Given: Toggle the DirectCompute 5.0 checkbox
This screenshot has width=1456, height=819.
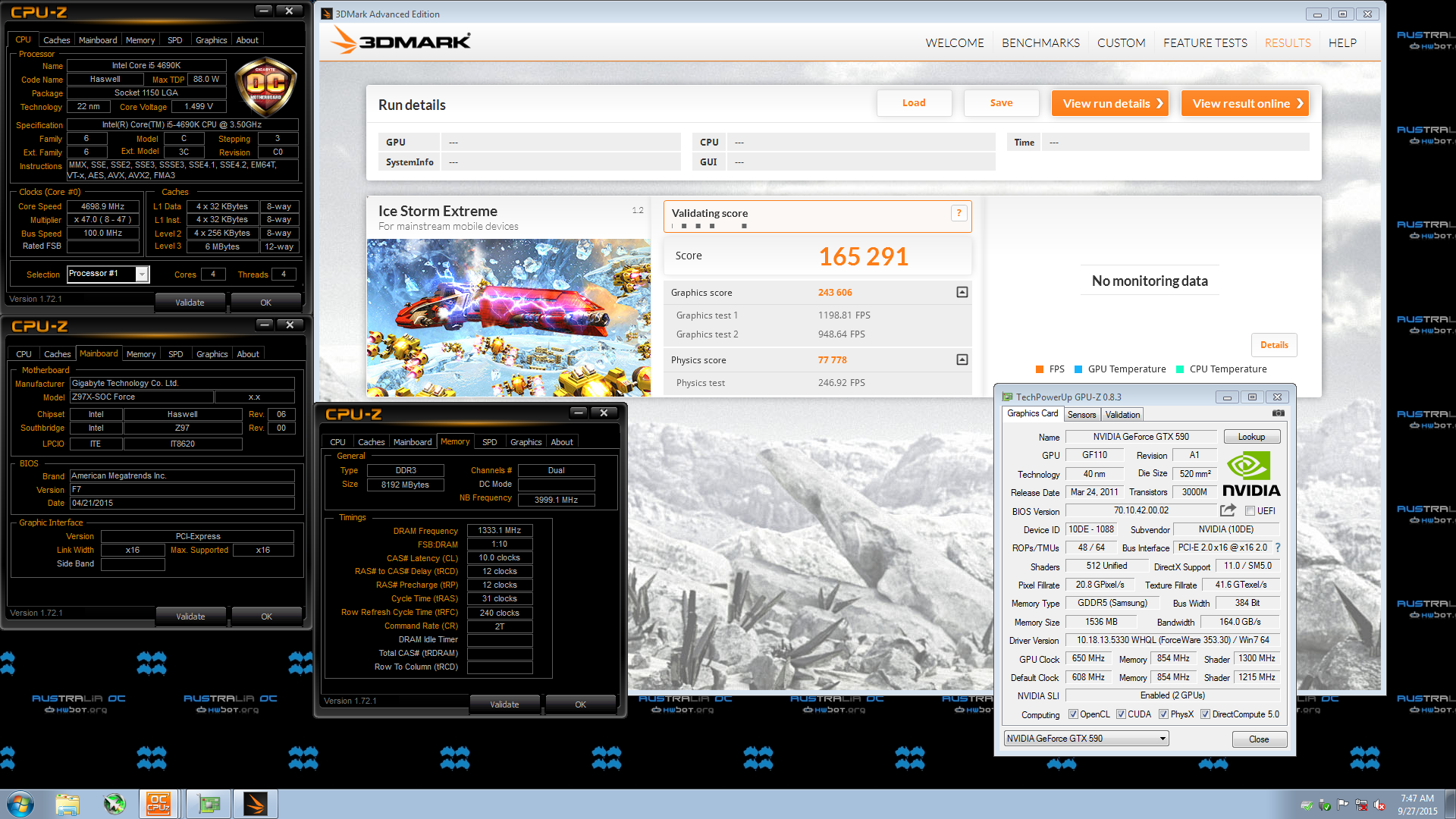Looking at the screenshot, I should pyautogui.click(x=1205, y=714).
